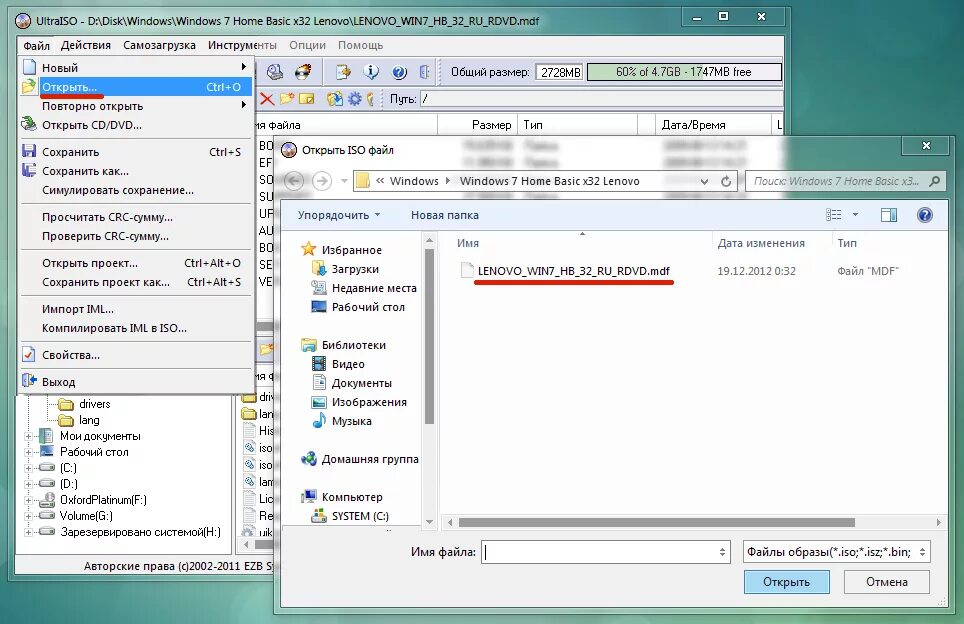Open UltraISO options via gear icon

[x=352, y=98]
